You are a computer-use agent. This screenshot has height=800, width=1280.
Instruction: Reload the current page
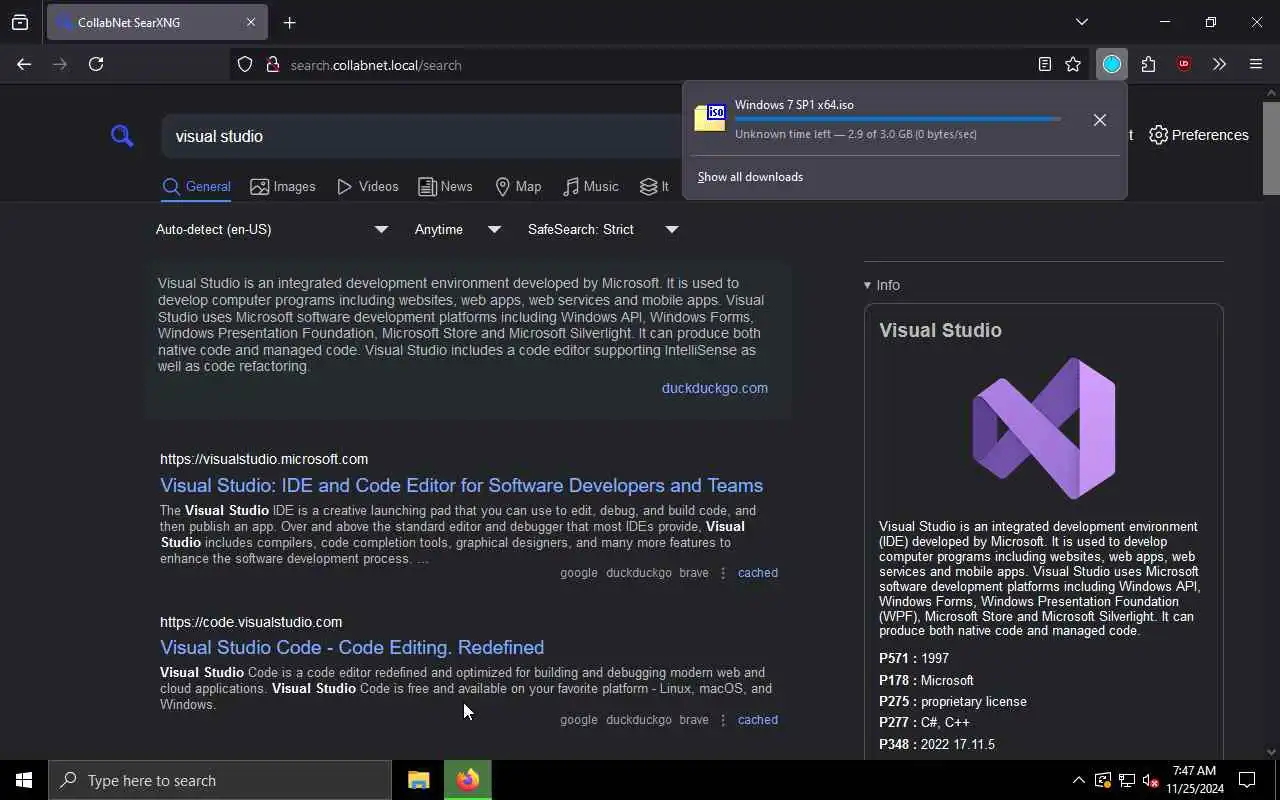[x=96, y=64]
